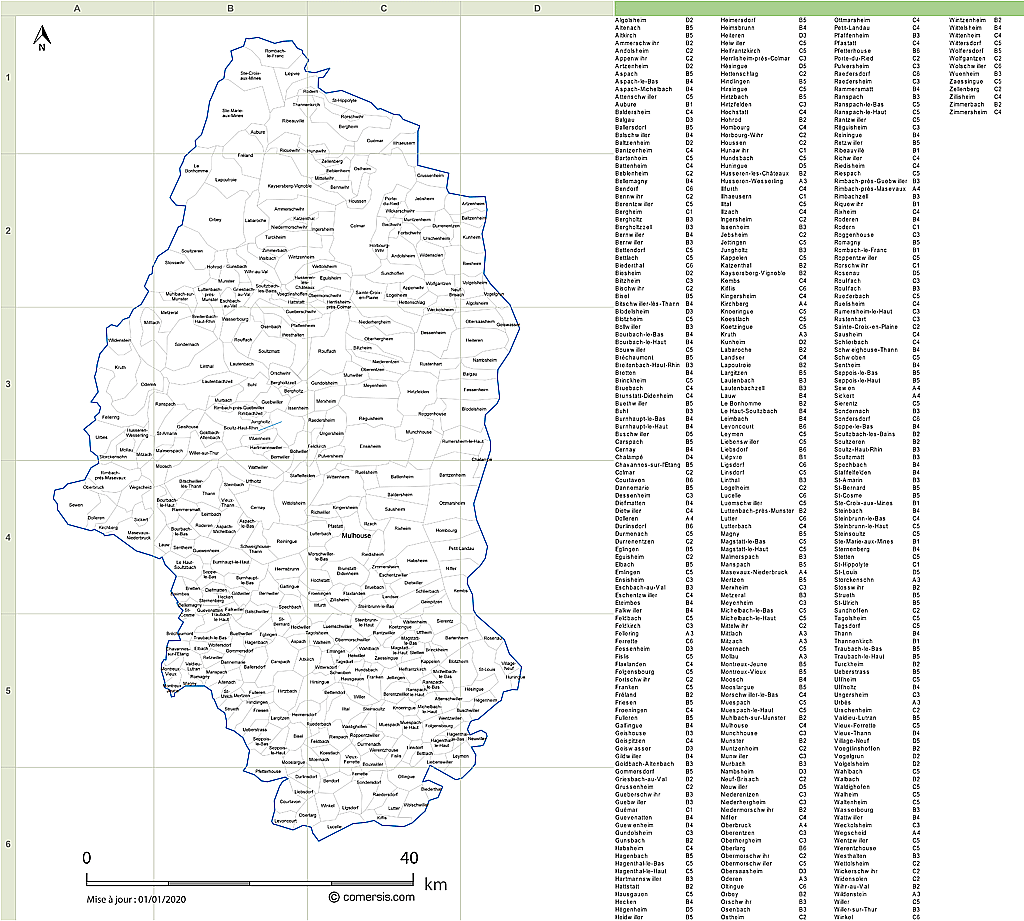Click the Guémar label on the map

(375, 140)
